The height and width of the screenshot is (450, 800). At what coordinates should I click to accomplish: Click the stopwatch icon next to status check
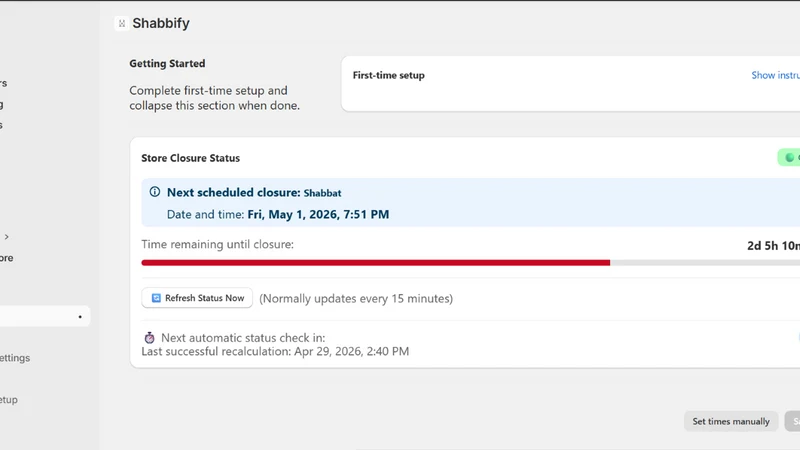pos(149,338)
